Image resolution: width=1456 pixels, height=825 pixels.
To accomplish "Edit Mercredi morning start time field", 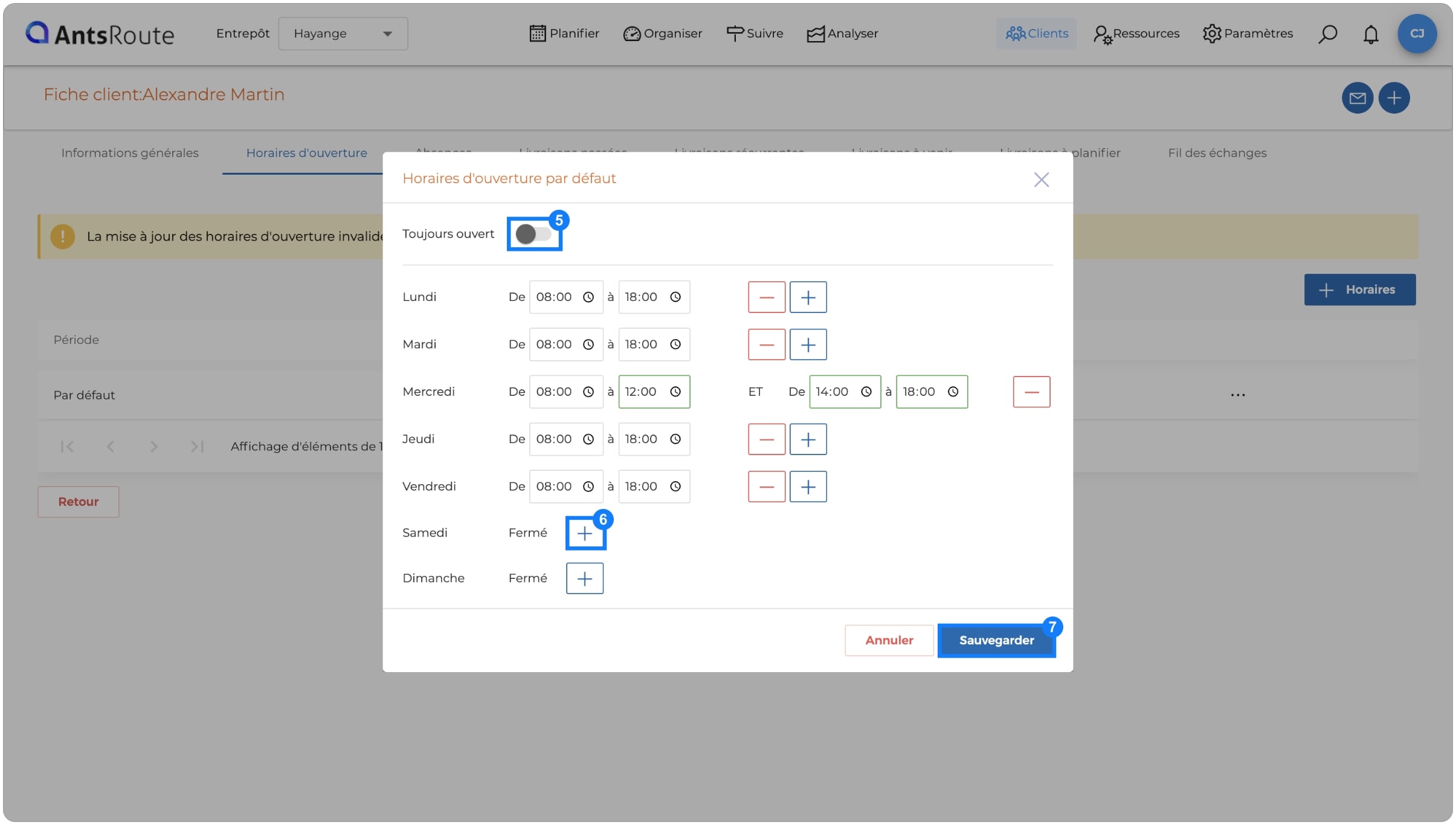I will tap(566, 392).
